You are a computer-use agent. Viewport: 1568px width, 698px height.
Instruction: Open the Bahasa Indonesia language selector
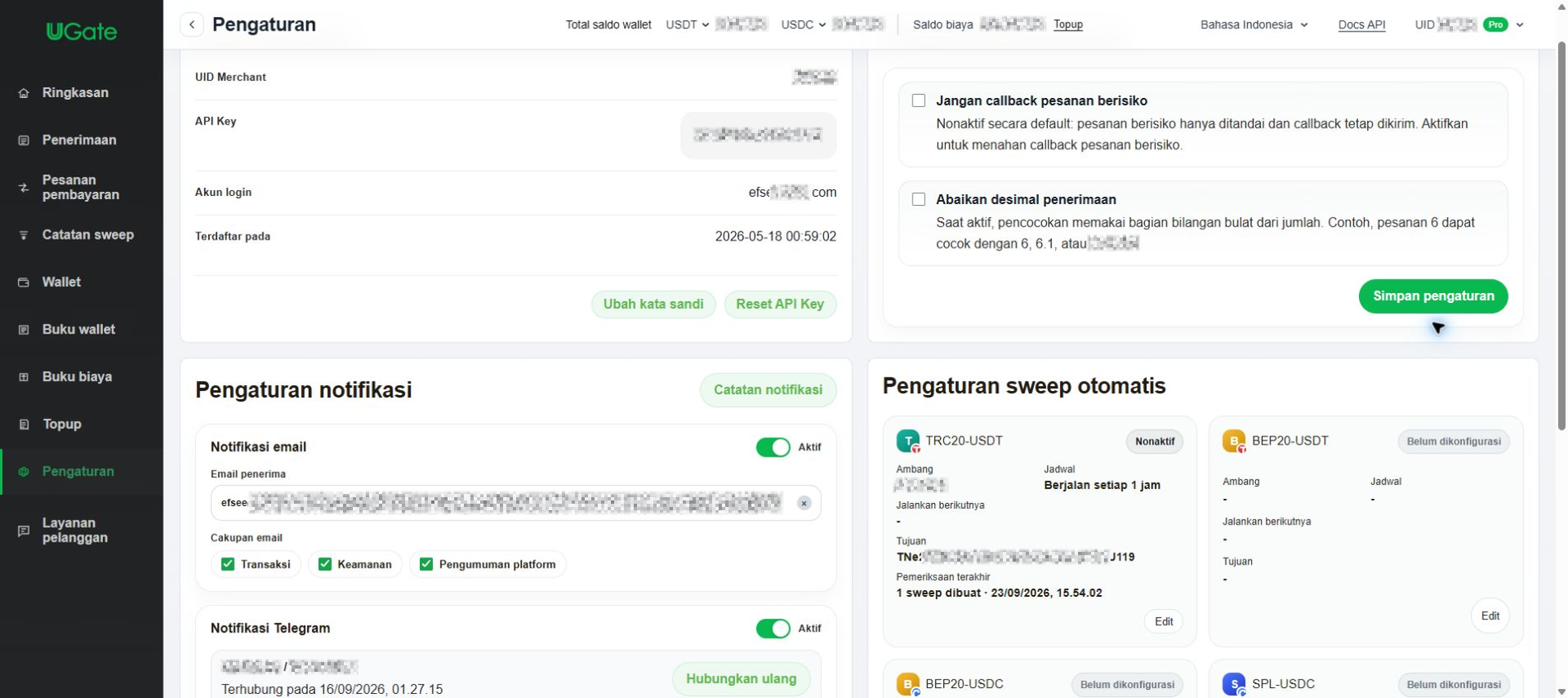click(x=1254, y=24)
